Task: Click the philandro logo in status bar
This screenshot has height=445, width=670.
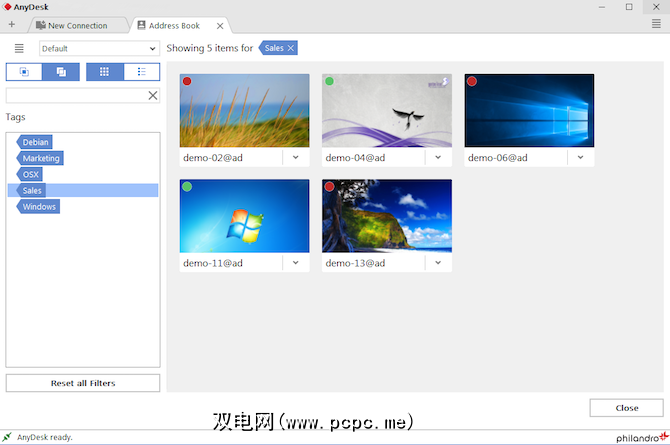Action: coord(642,437)
